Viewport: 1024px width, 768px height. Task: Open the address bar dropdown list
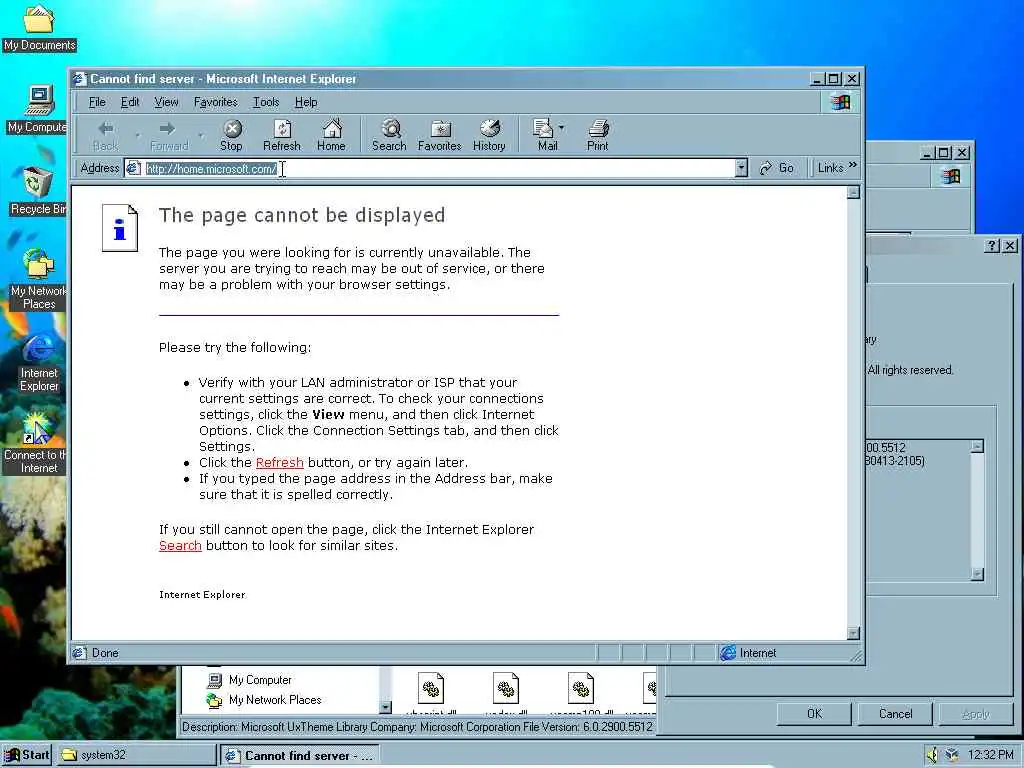coord(741,168)
